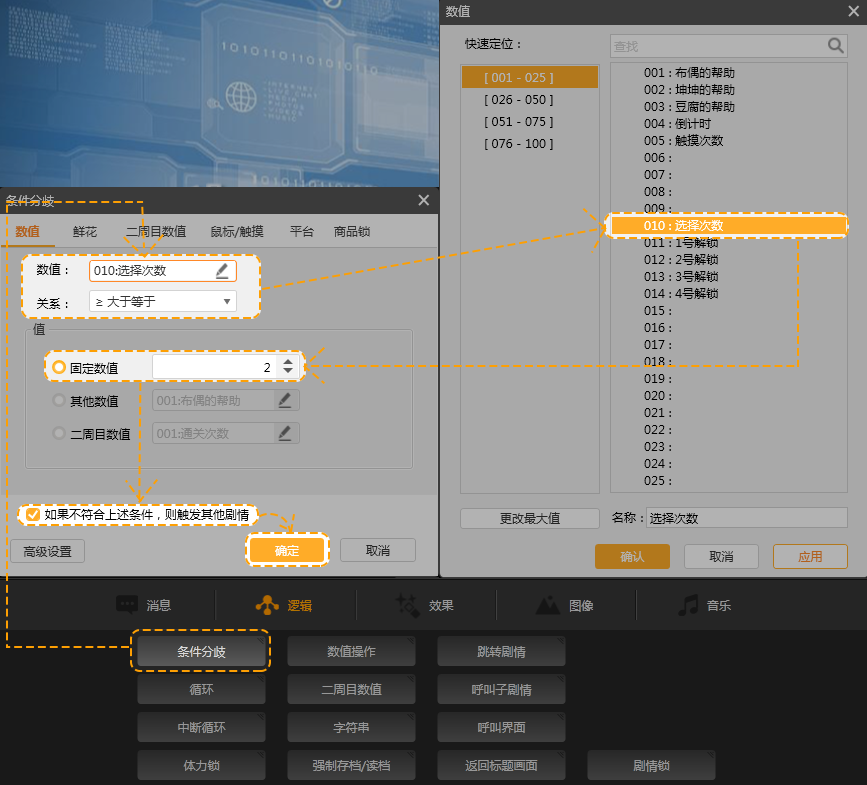The height and width of the screenshot is (785, 867).
Task: Click edit pencil next to 001:通关次数
Action: (x=285, y=433)
